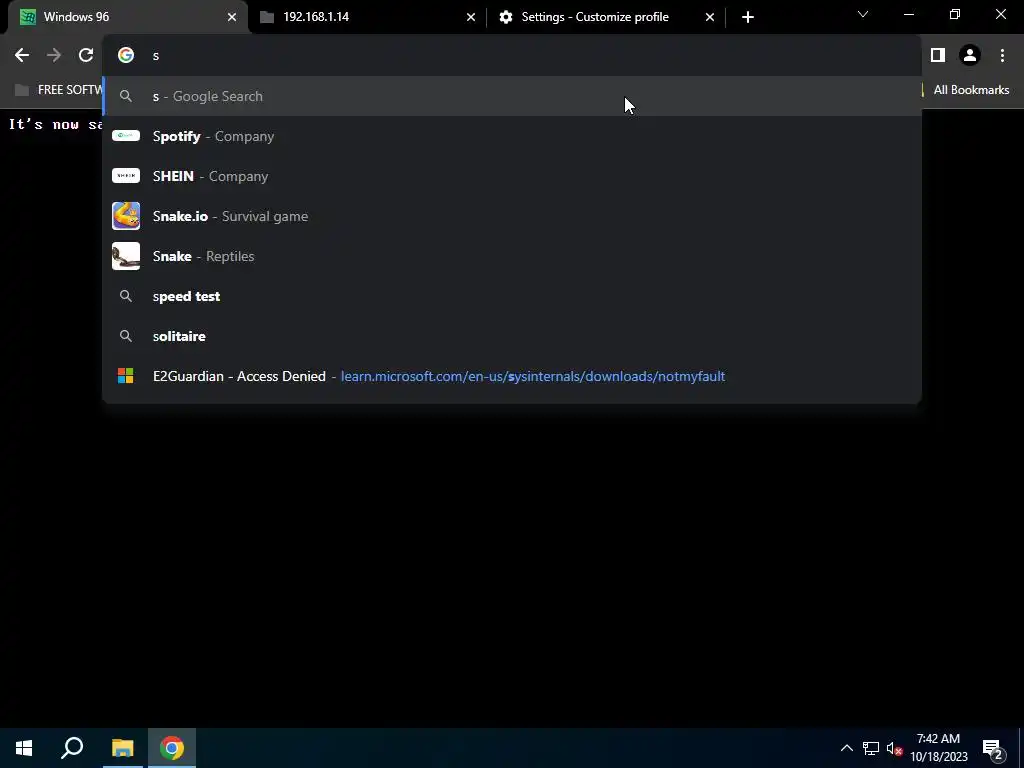Click the network status tray icon
Screen dimensions: 1024x768
click(871, 748)
